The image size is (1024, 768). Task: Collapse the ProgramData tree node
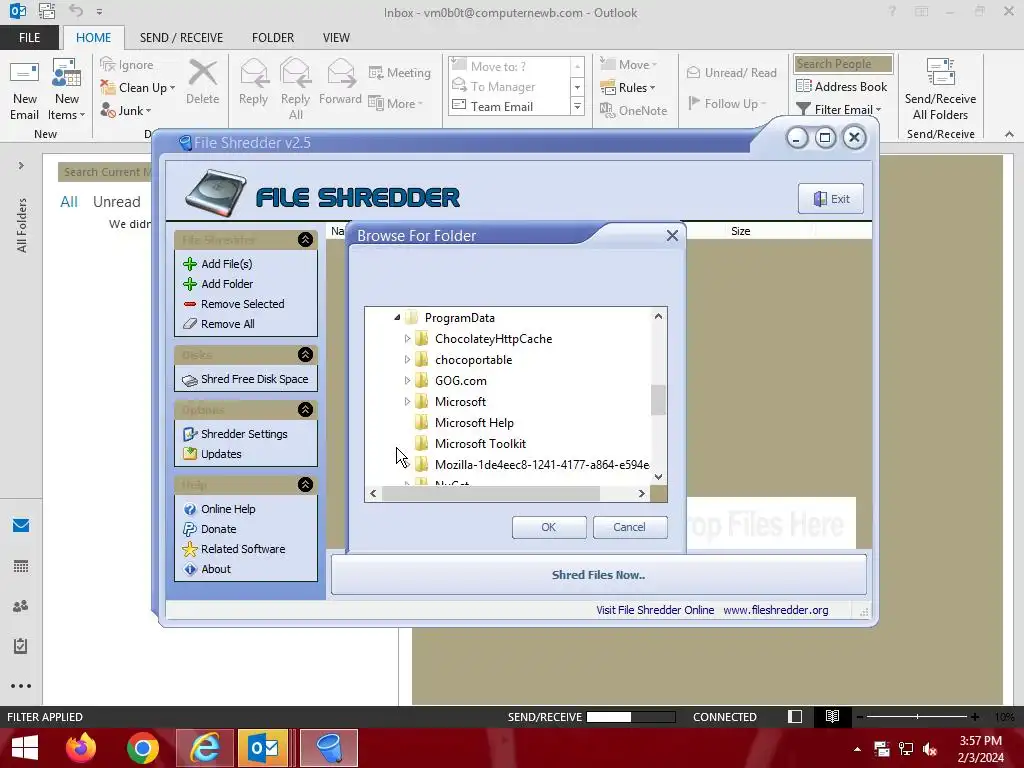[397, 317]
